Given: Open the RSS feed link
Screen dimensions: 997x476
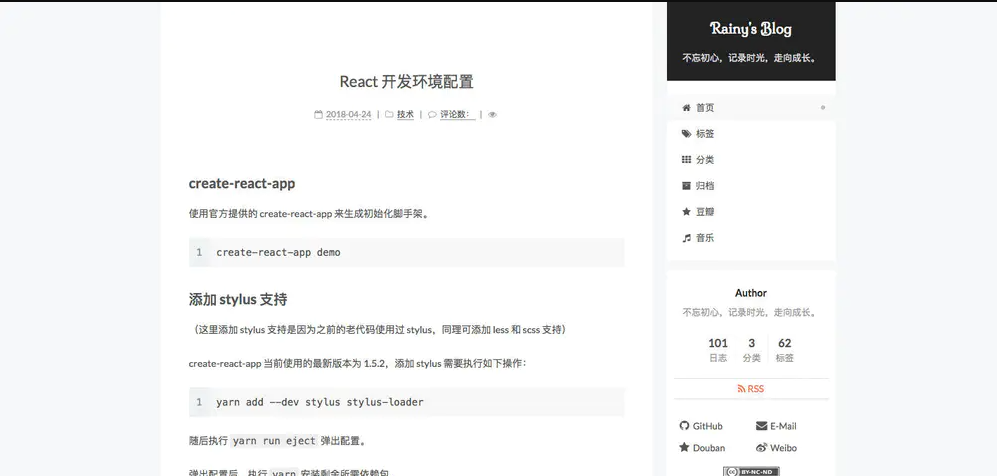Looking at the screenshot, I should [x=750, y=388].
